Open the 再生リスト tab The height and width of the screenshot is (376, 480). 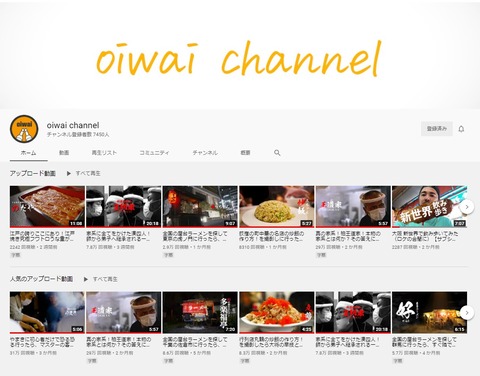coord(104,153)
